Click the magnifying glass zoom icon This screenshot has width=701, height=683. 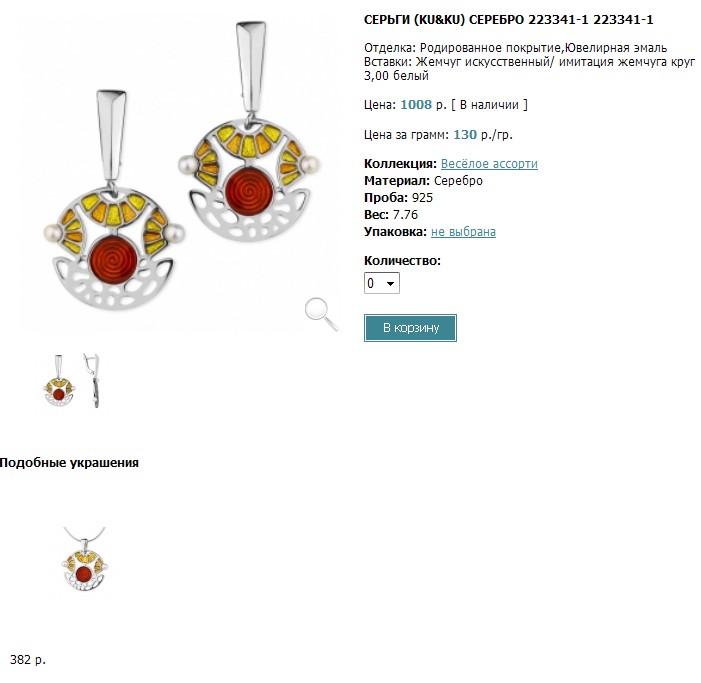pyautogui.click(x=321, y=315)
